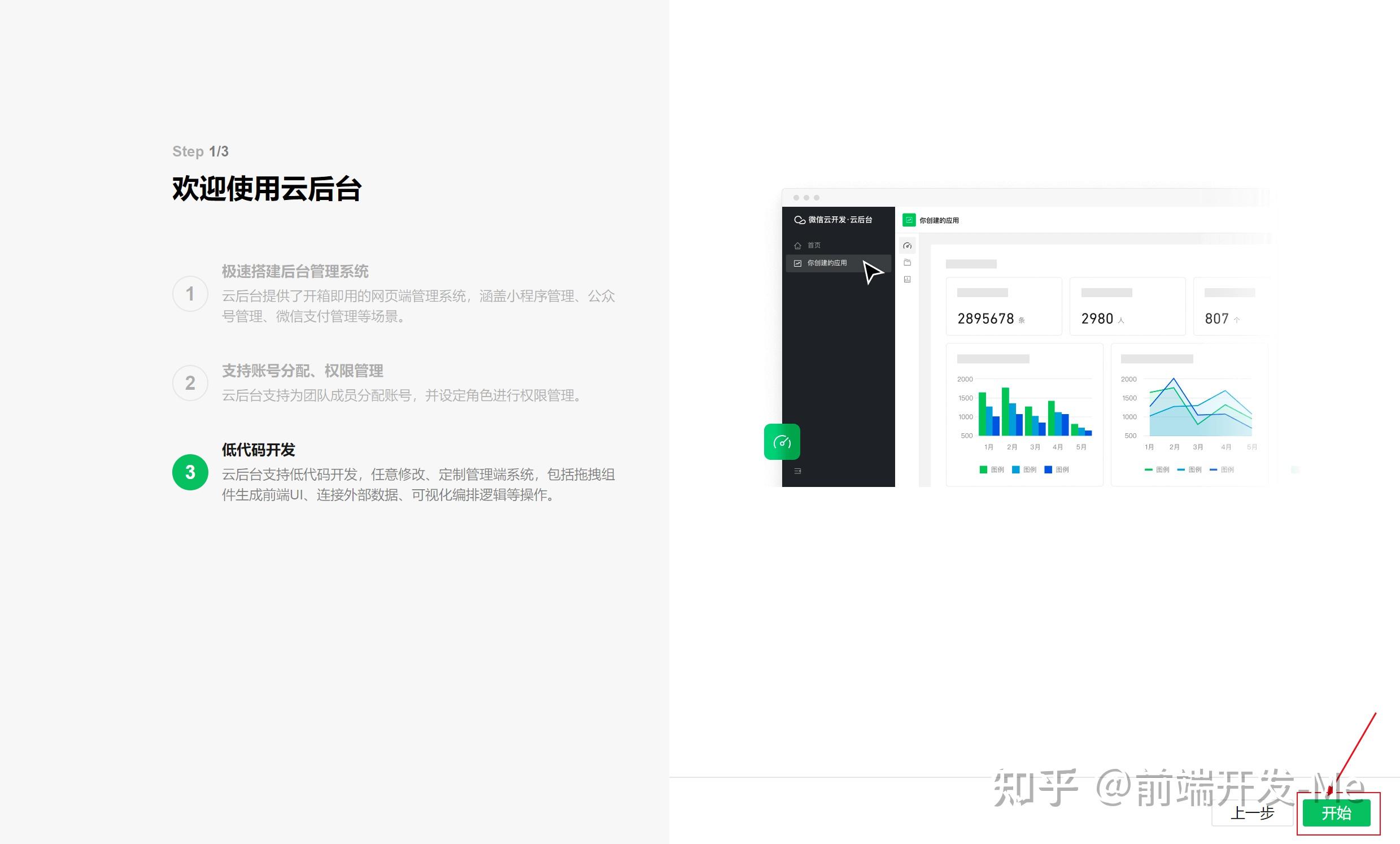The image size is (1400, 844).
Task: Select 你创建的应用 in dark sidebar
Action: coord(827,263)
